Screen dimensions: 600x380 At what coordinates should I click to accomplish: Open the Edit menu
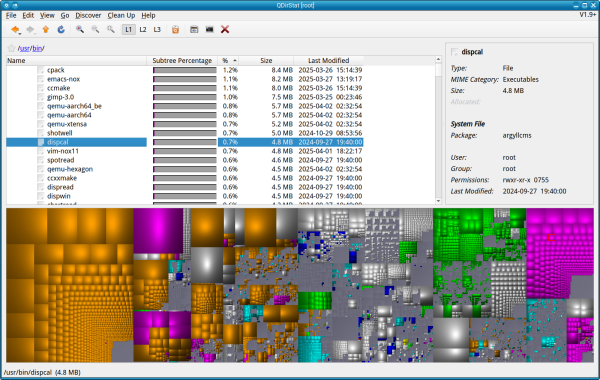pyautogui.click(x=28, y=15)
